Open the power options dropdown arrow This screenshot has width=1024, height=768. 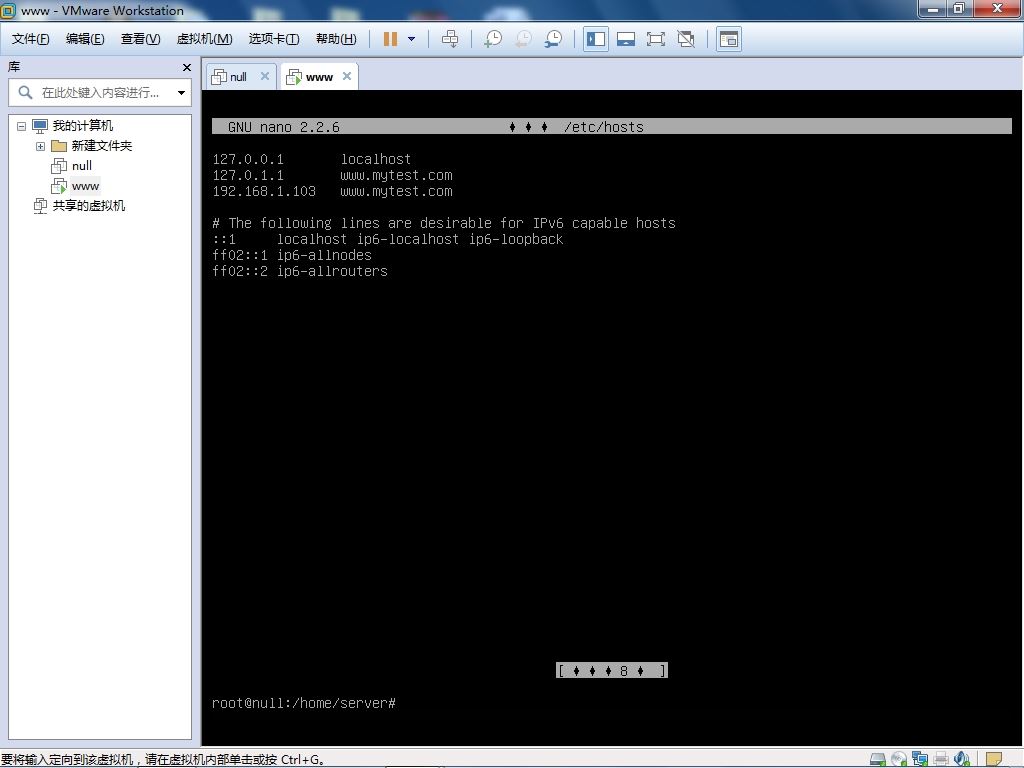pos(411,39)
